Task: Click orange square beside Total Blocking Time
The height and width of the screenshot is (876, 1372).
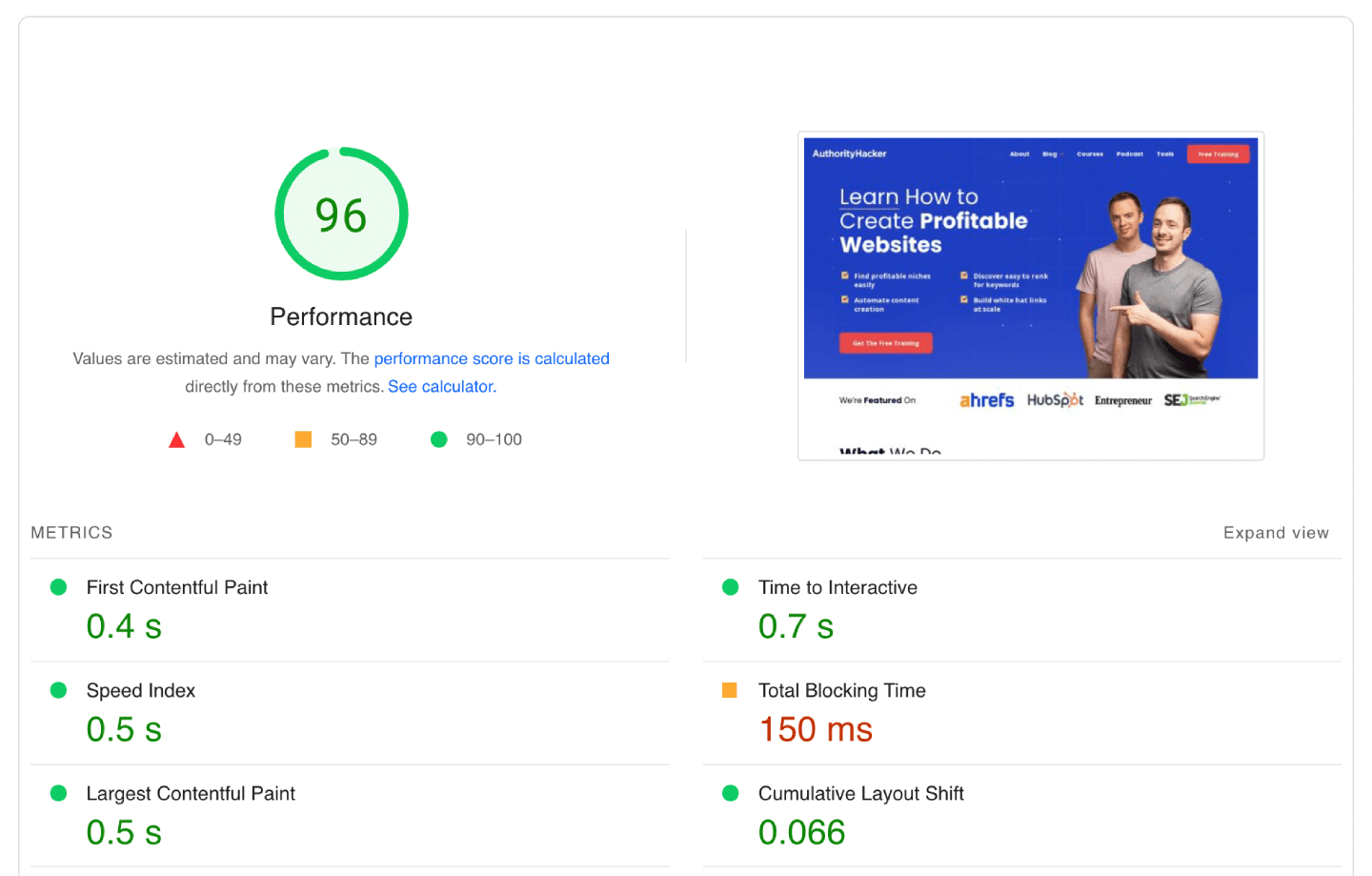Action: (730, 690)
